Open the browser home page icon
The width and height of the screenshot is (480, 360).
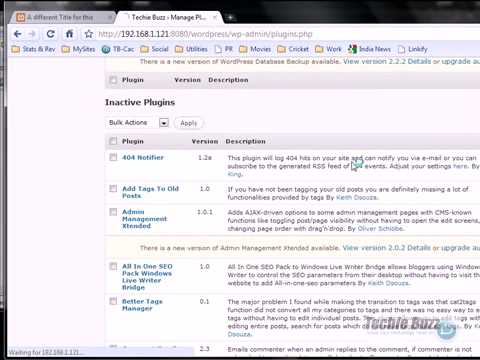tap(69, 34)
